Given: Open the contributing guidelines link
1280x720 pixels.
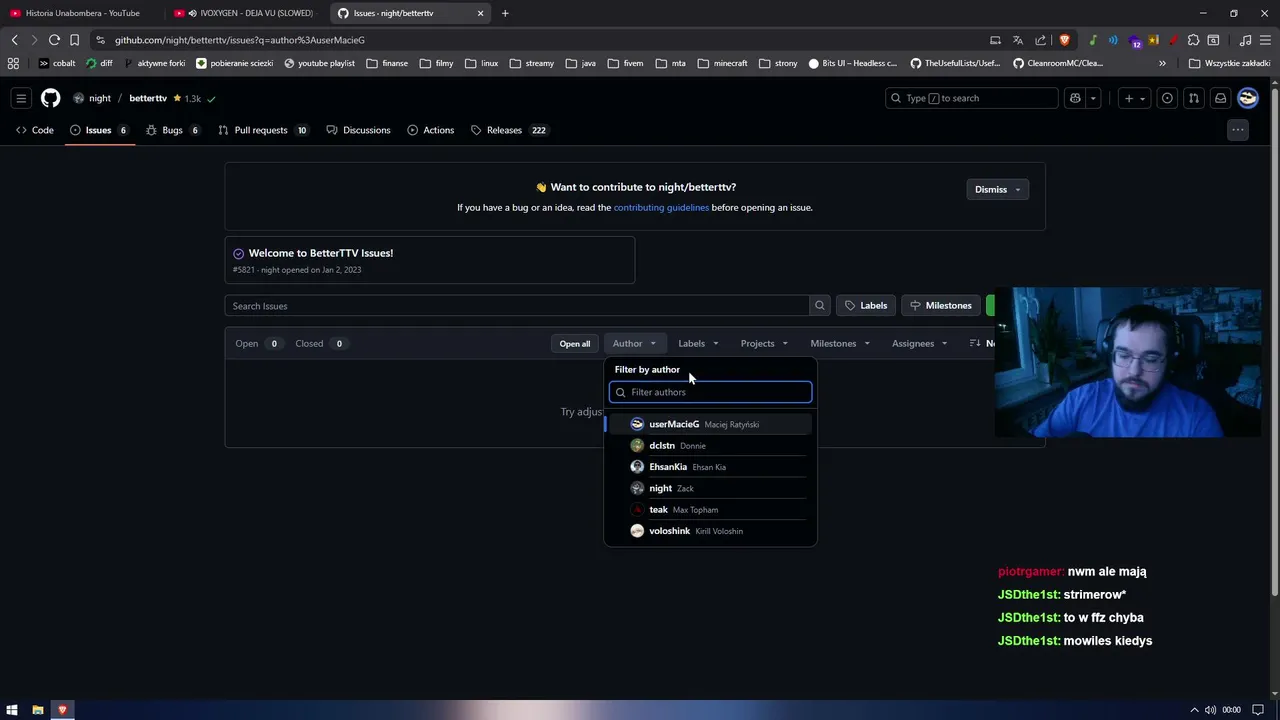Looking at the screenshot, I should [661, 208].
